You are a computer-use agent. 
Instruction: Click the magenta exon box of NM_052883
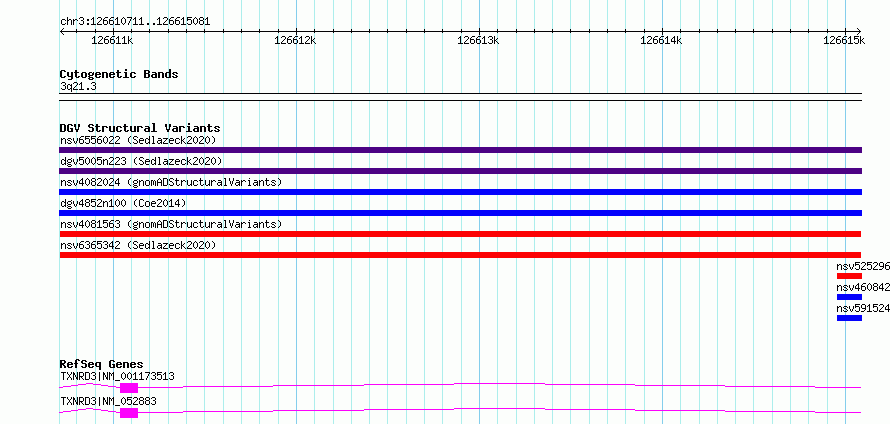(x=129, y=413)
